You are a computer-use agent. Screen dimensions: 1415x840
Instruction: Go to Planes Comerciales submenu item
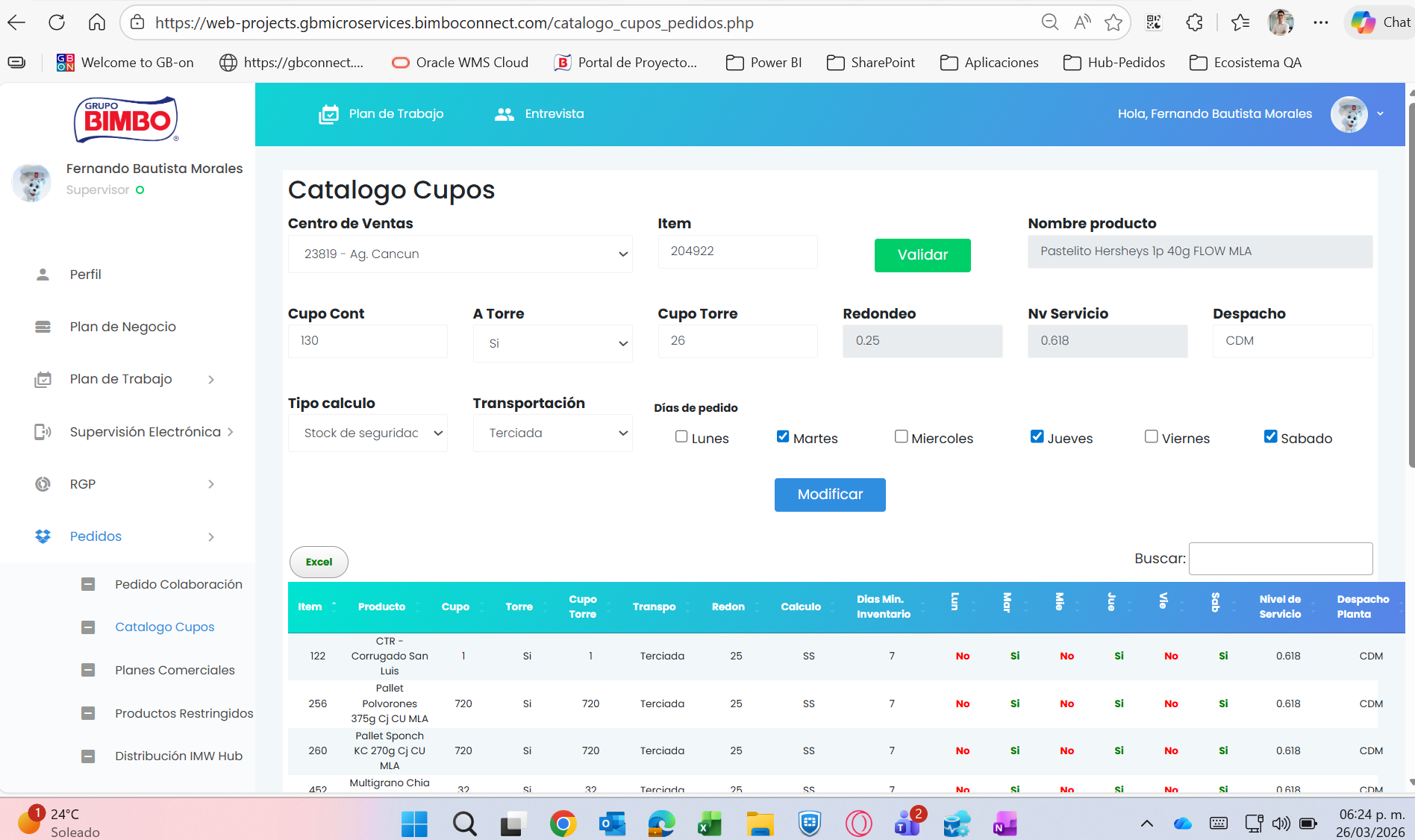click(x=175, y=670)
